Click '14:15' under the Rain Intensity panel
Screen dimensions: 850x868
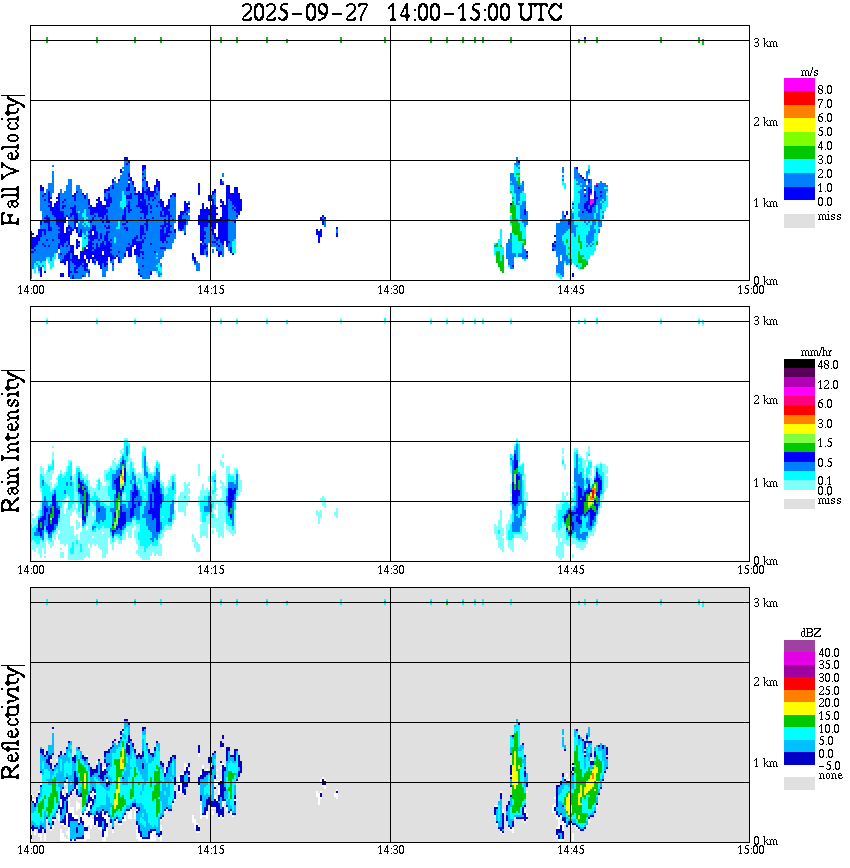click(x=211, y=570)
